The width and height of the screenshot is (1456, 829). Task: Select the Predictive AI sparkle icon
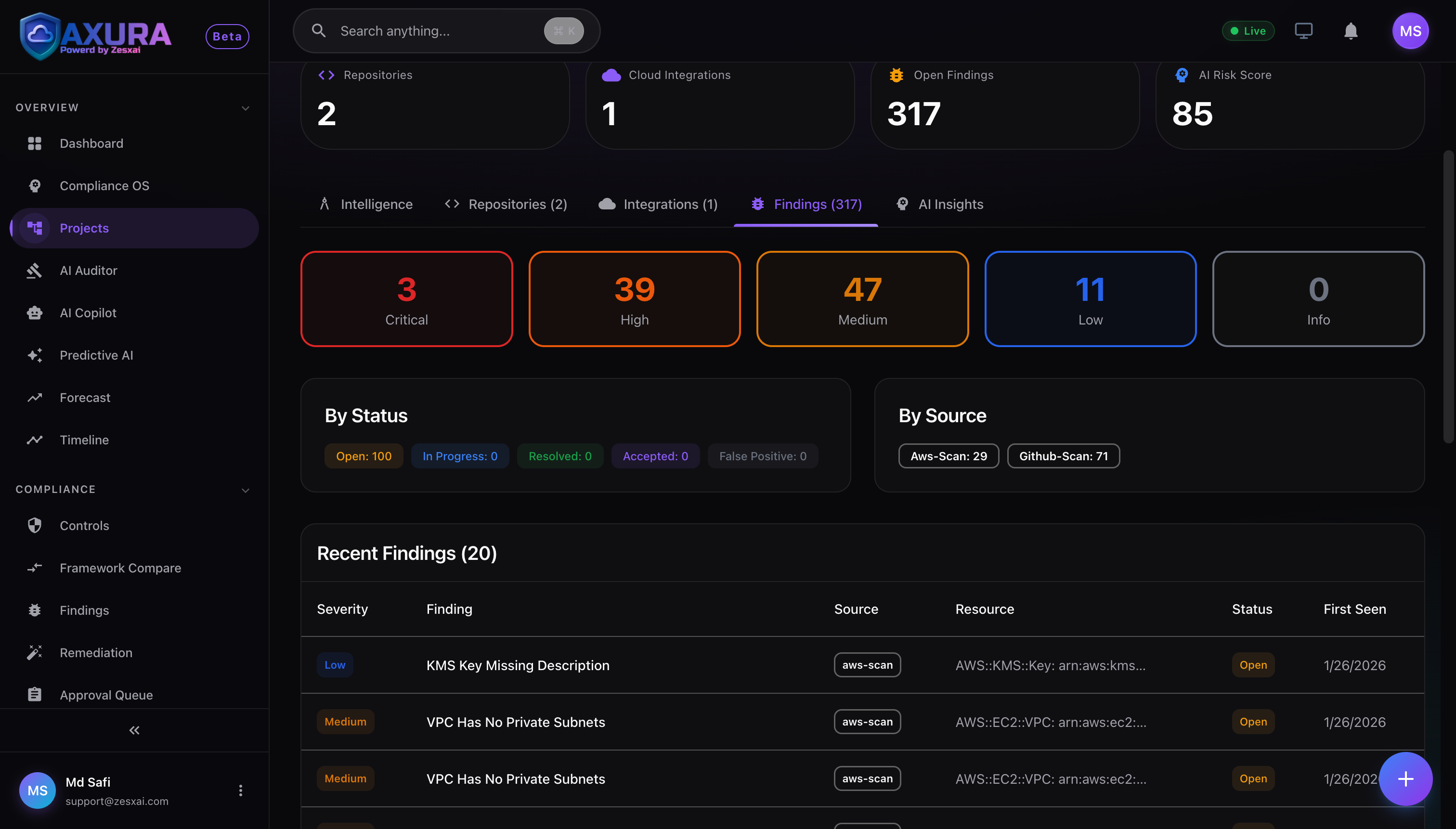[x=34, y=355]
